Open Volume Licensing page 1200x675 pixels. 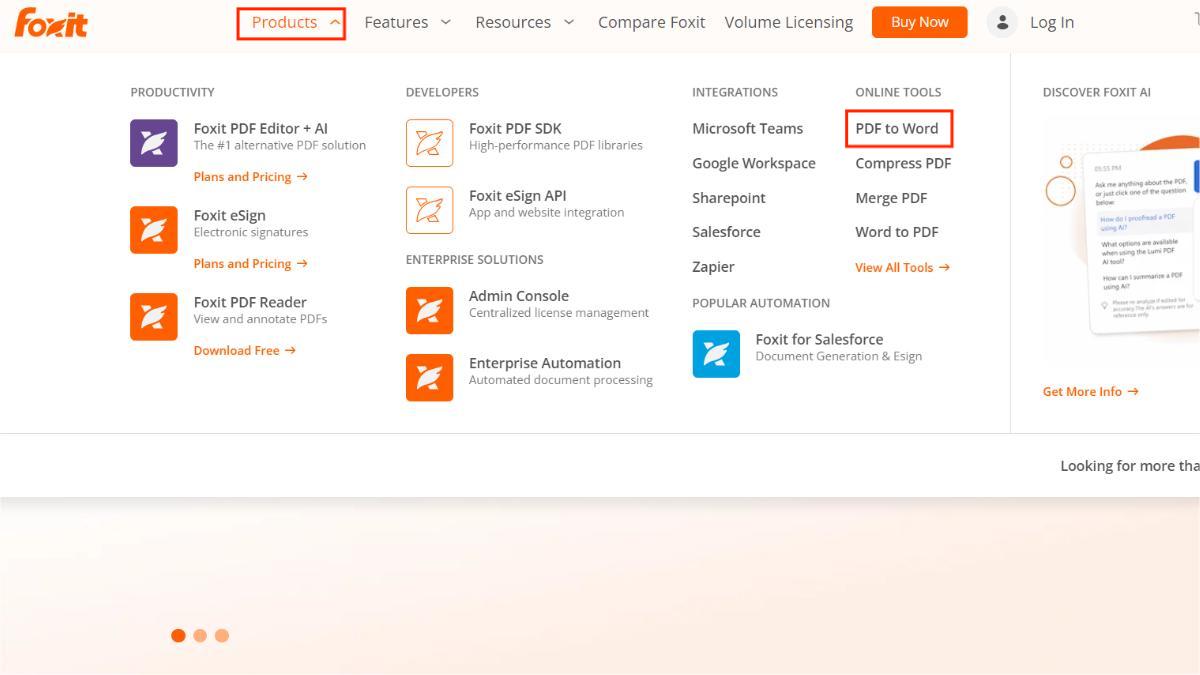(x=789, y=22)
